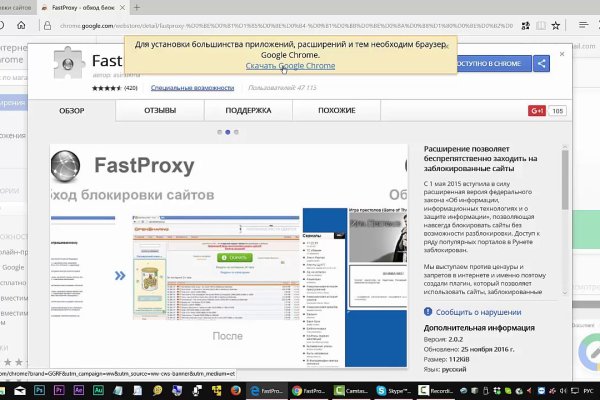This screenshot has width=600, height=400.
Task: Open the ОБЗОР tab
Action: point(72,111)
